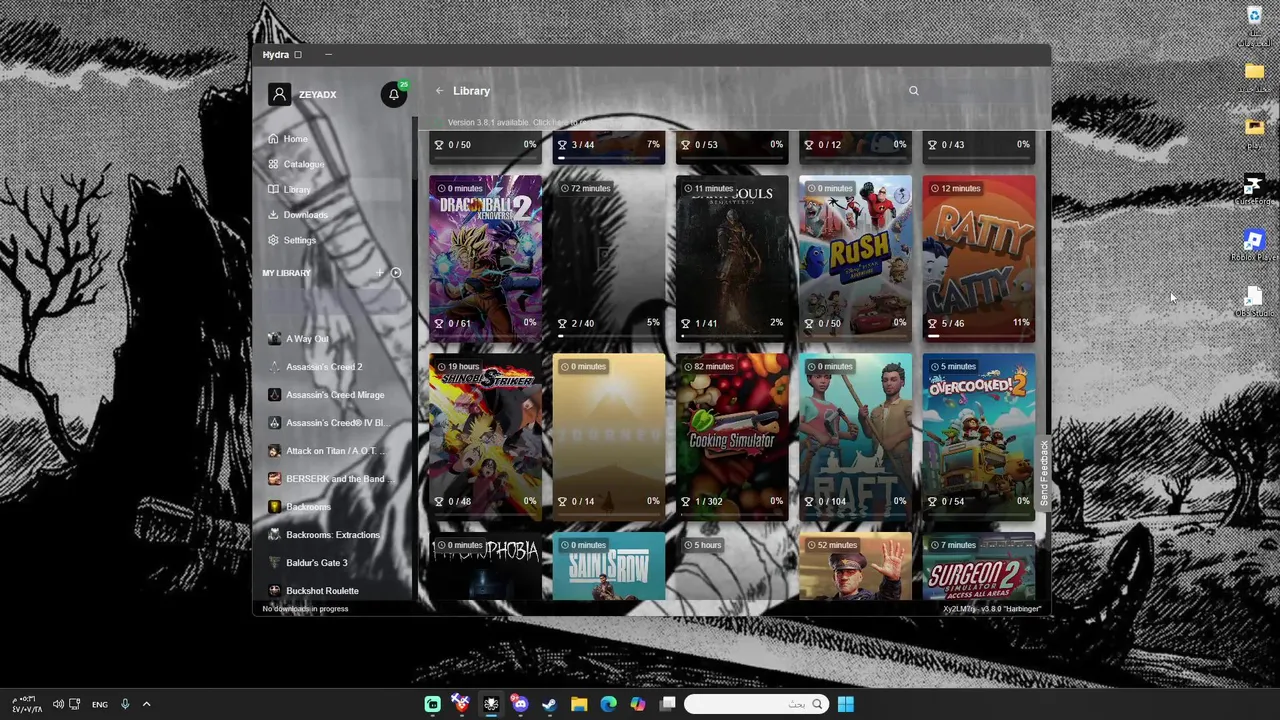Screen dimensions: 1280x720
Task: Open the Raft game card
Action: [x=855, y=435]
